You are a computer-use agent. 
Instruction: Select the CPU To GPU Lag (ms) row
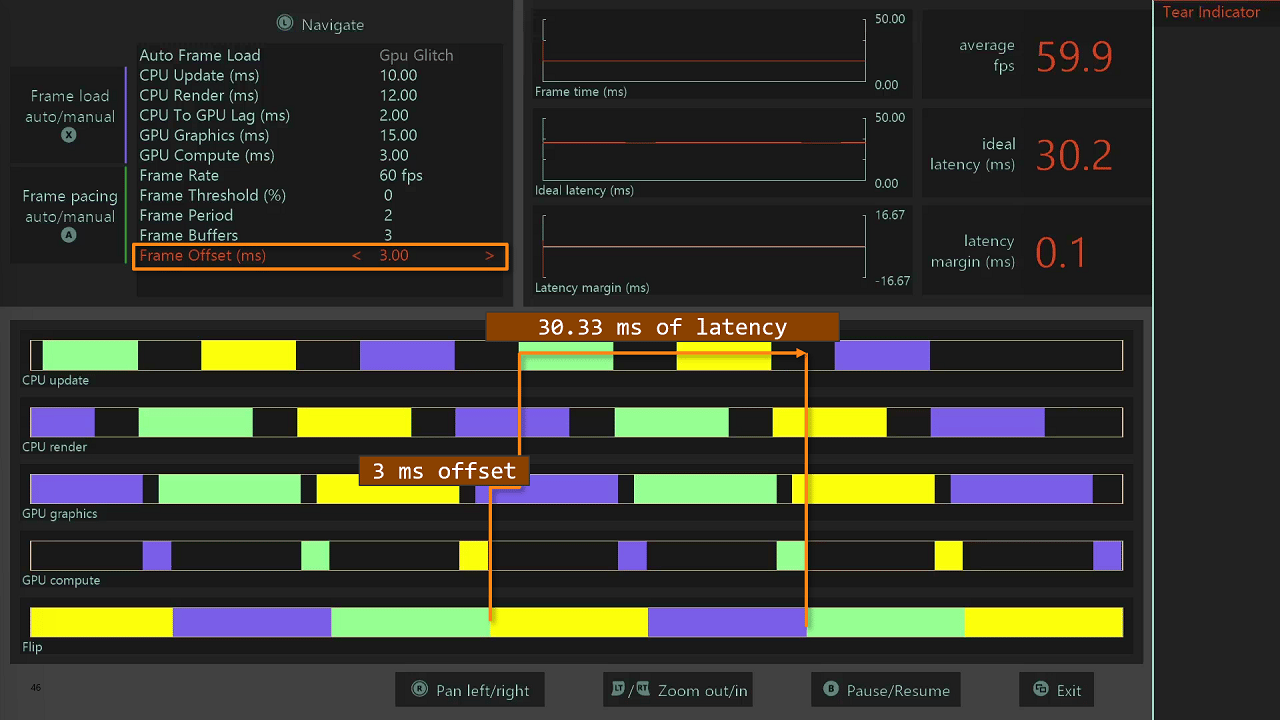[320, 115]
